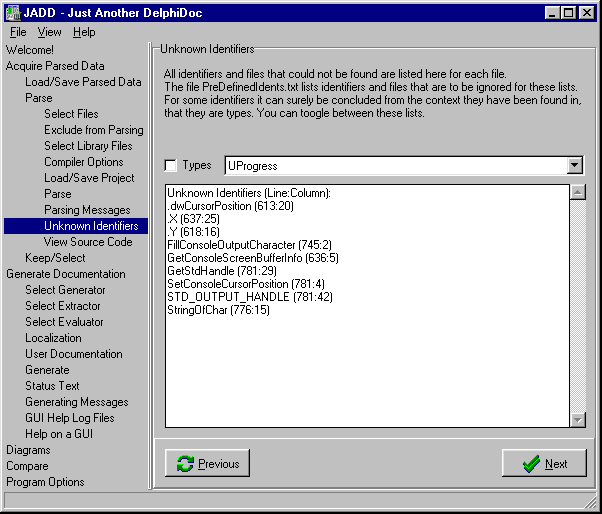Image resolution: width=602 pixels, height=514 pixels.
Task: Open the Generating Messages page
Action: [x=77, y=402]
